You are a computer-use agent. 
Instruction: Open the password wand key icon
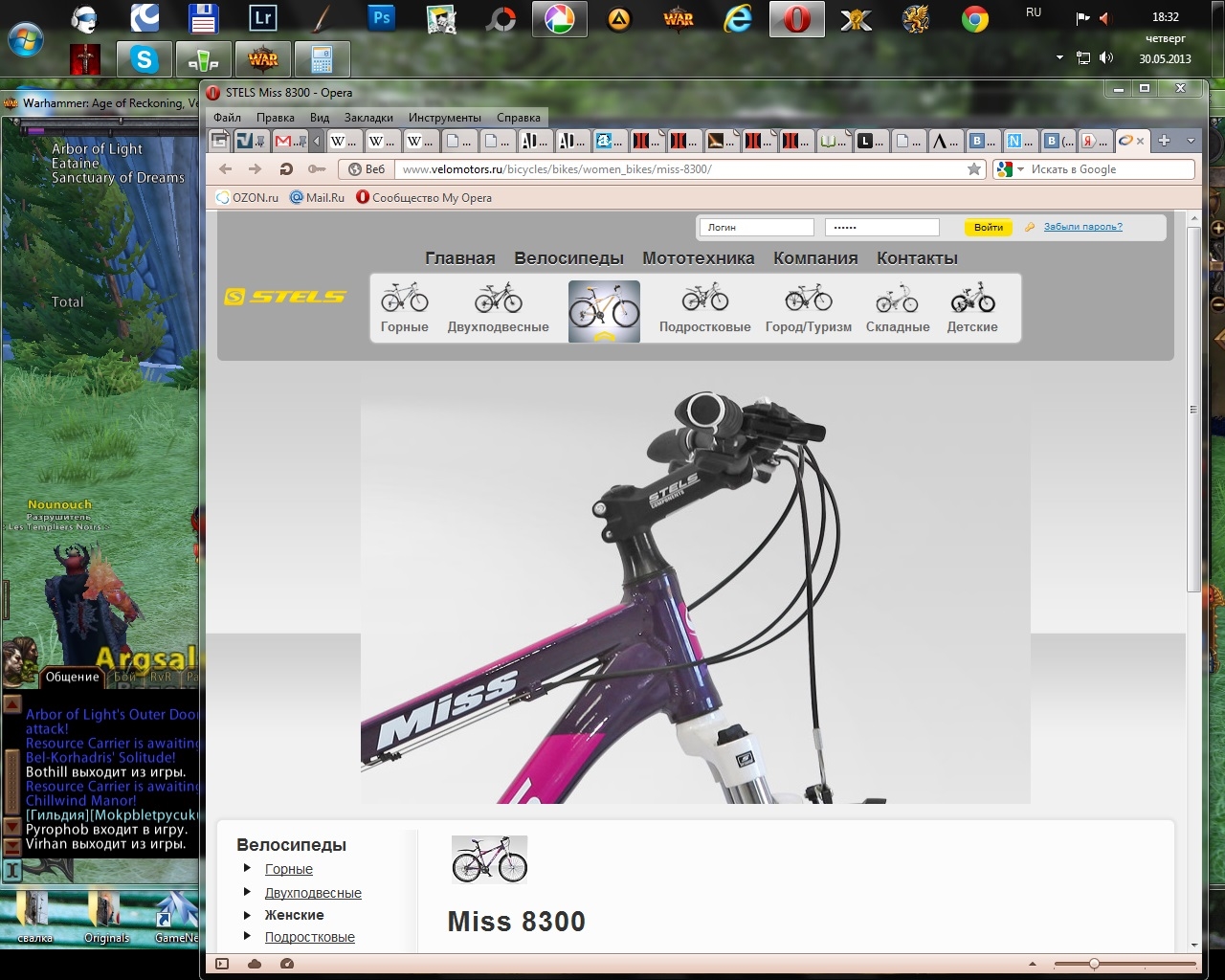coord(316,169)
